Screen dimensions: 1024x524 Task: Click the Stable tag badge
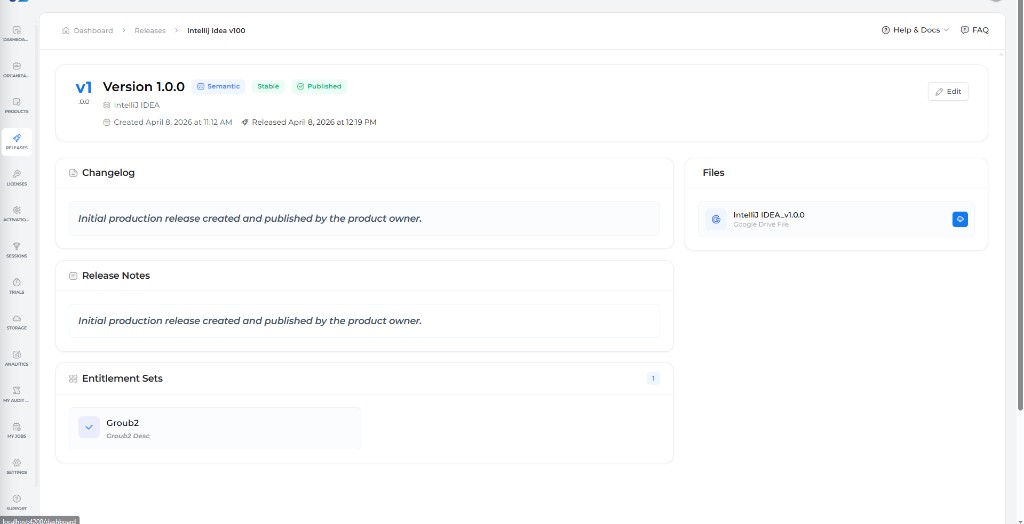(x=268, y=86)
